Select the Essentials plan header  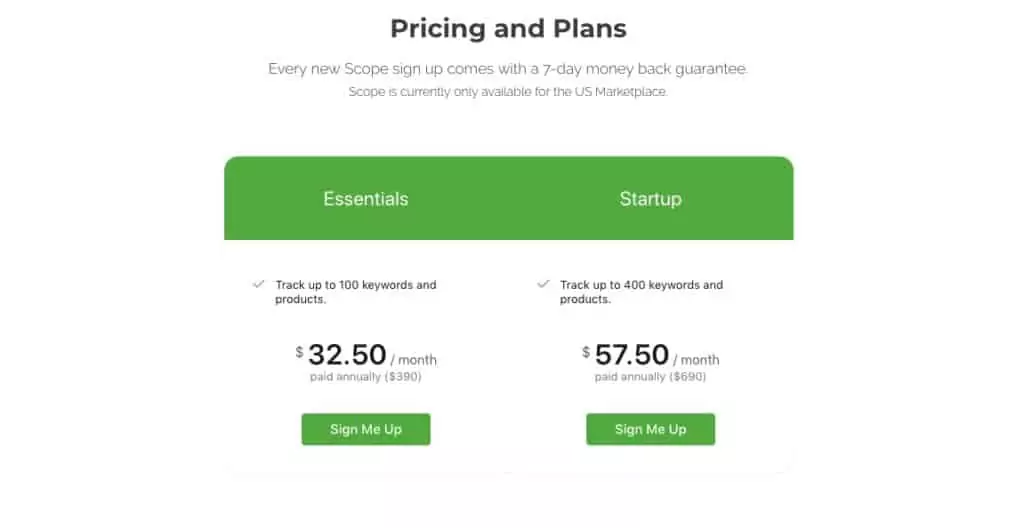(x=366, y=199)
